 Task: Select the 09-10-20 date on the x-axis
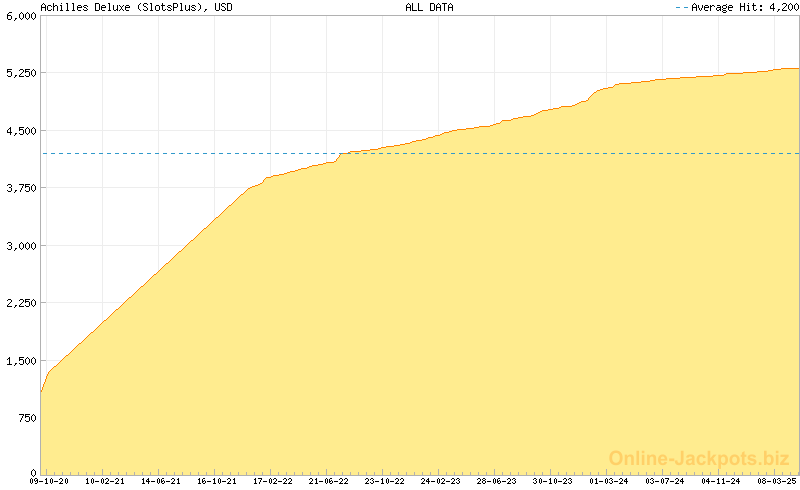tap(49, 481)
